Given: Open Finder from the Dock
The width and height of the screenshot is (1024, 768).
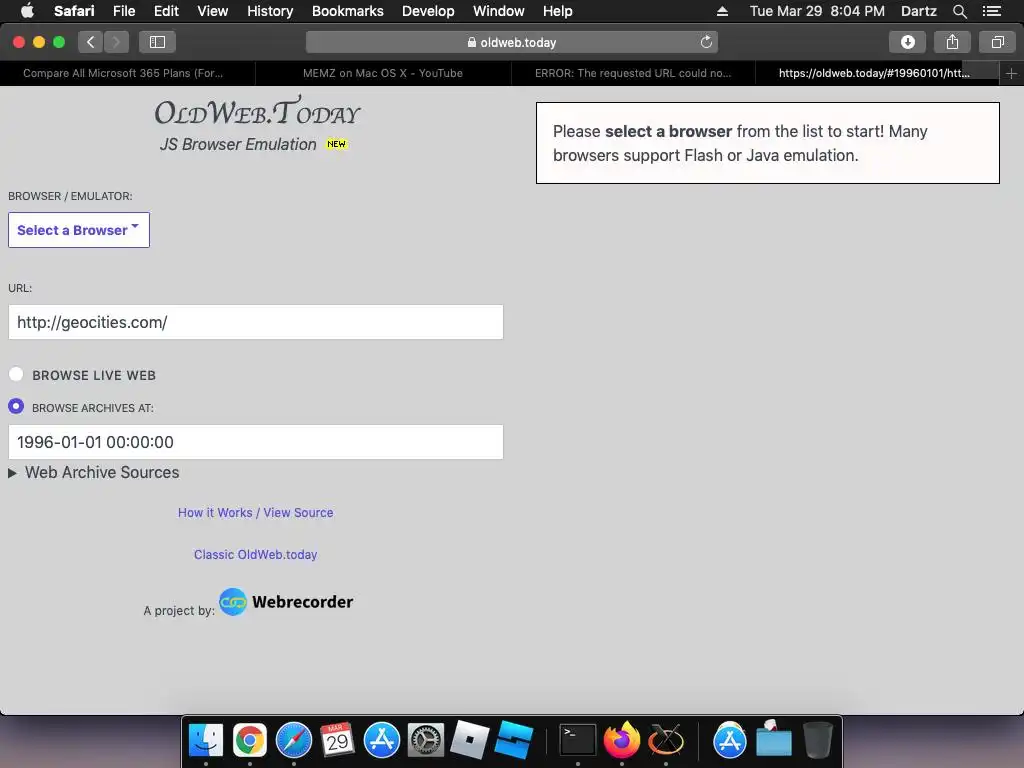Looking at the screenshot, I should 206,741.
